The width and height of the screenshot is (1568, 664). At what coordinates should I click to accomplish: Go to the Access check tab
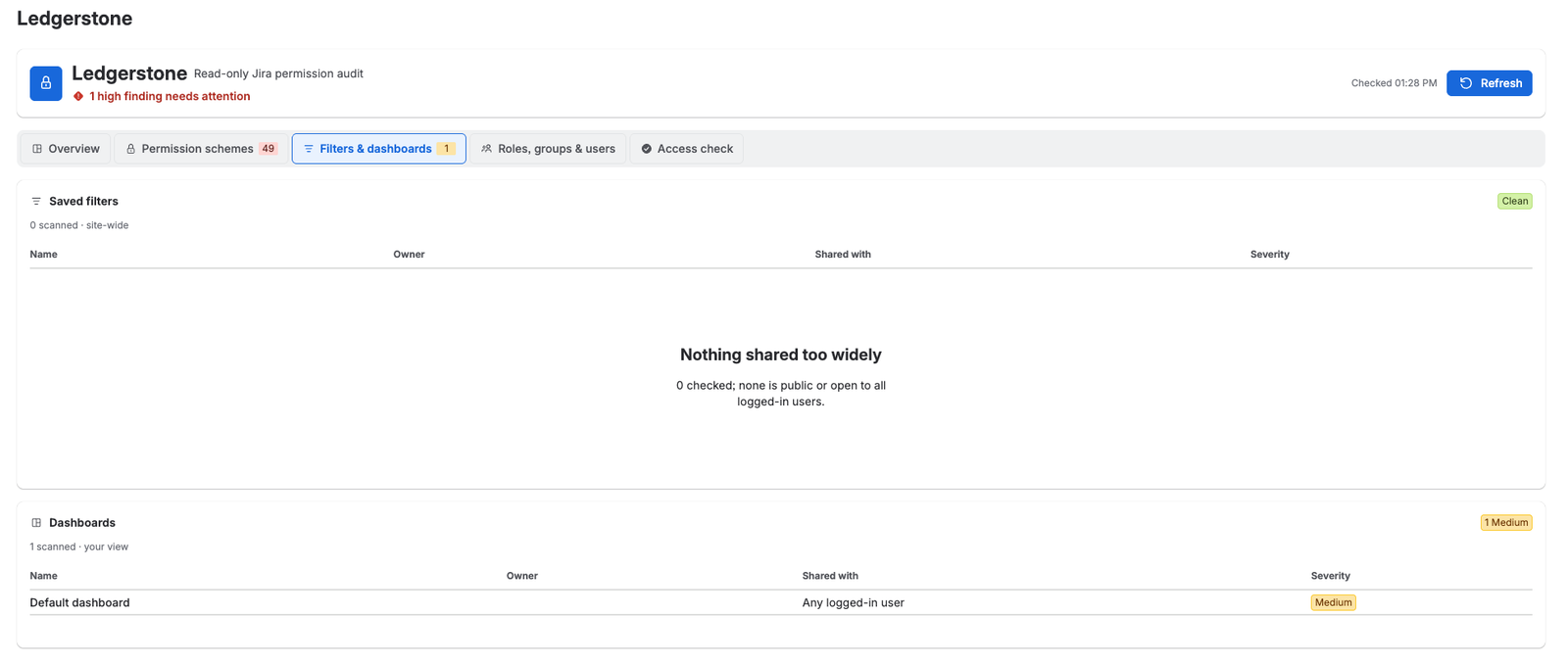[x=686, y=149]
